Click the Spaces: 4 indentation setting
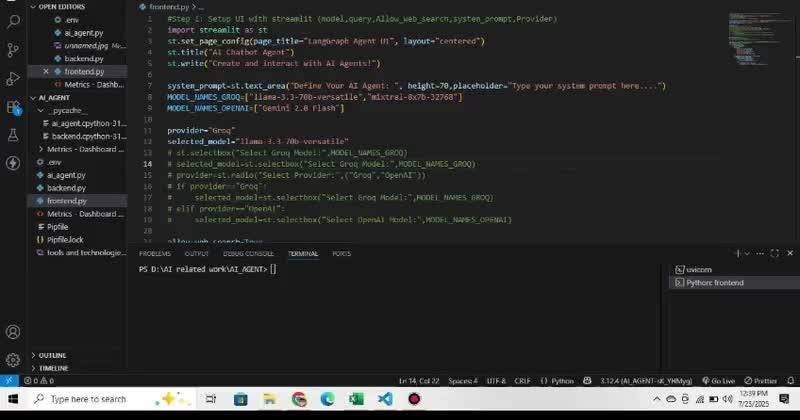This screenshot has height=420, width=800. coord(463,381)
